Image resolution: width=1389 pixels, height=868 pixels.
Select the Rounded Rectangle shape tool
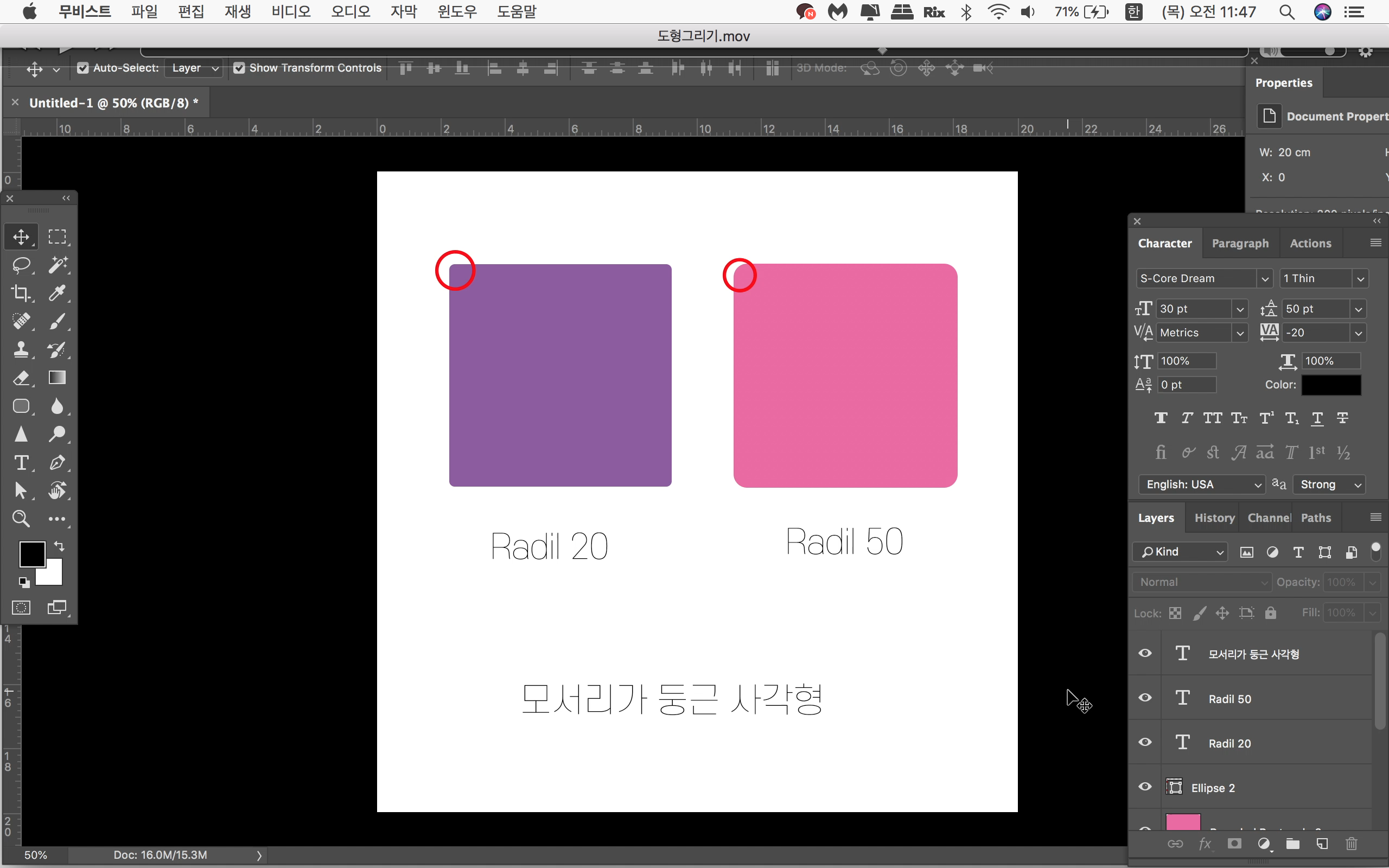tap(21, 406)
